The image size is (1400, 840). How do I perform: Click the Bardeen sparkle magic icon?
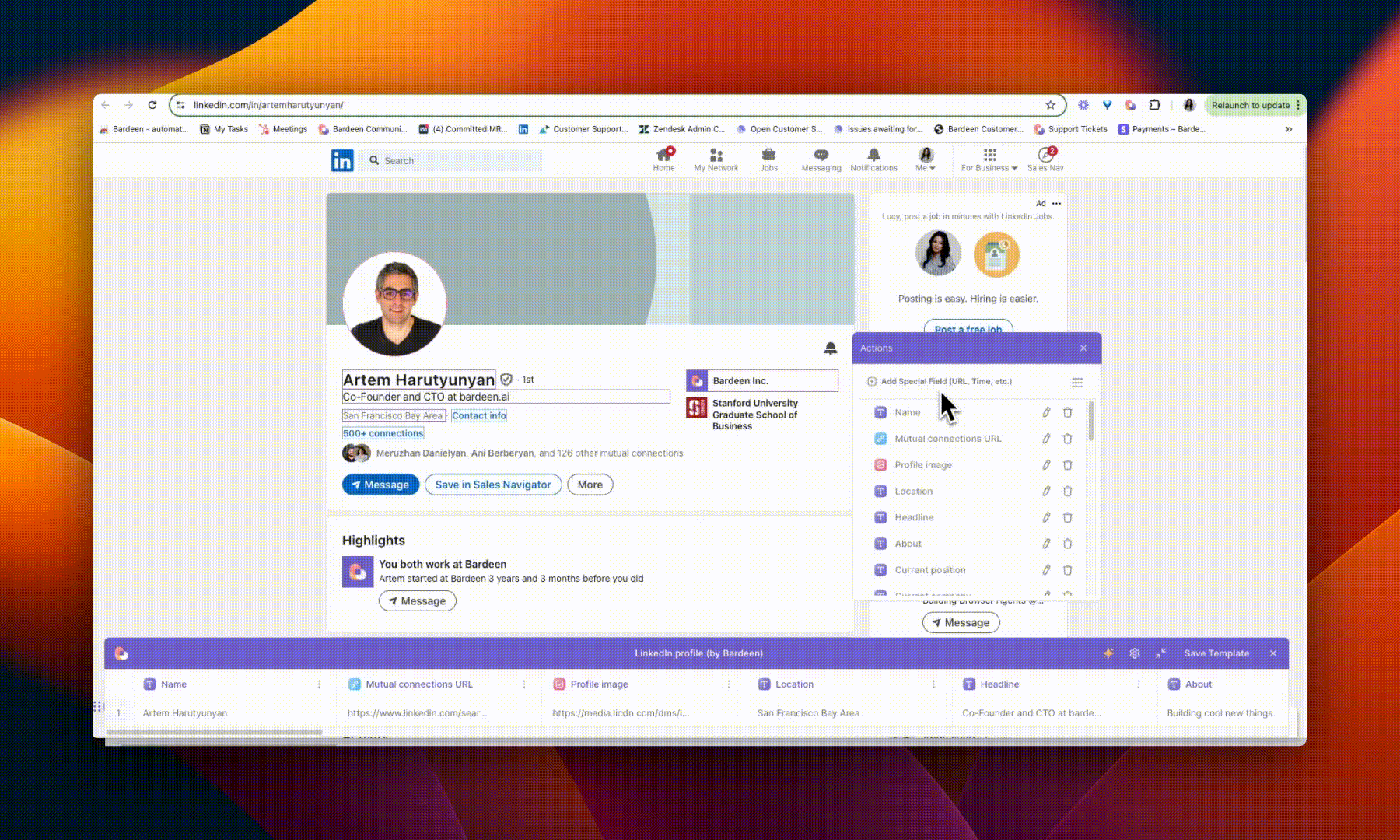click(1108, 653)
